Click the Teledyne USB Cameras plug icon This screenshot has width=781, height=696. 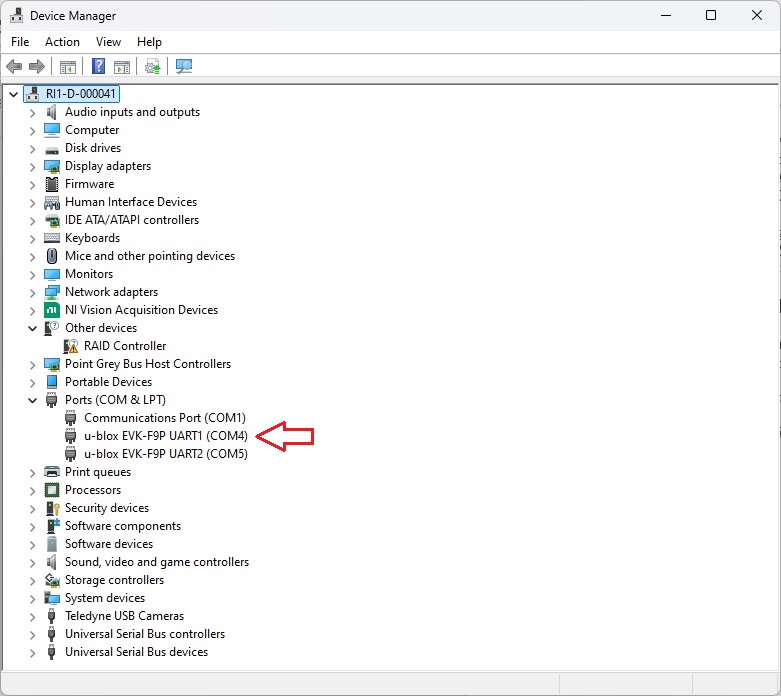pos(51,616)
